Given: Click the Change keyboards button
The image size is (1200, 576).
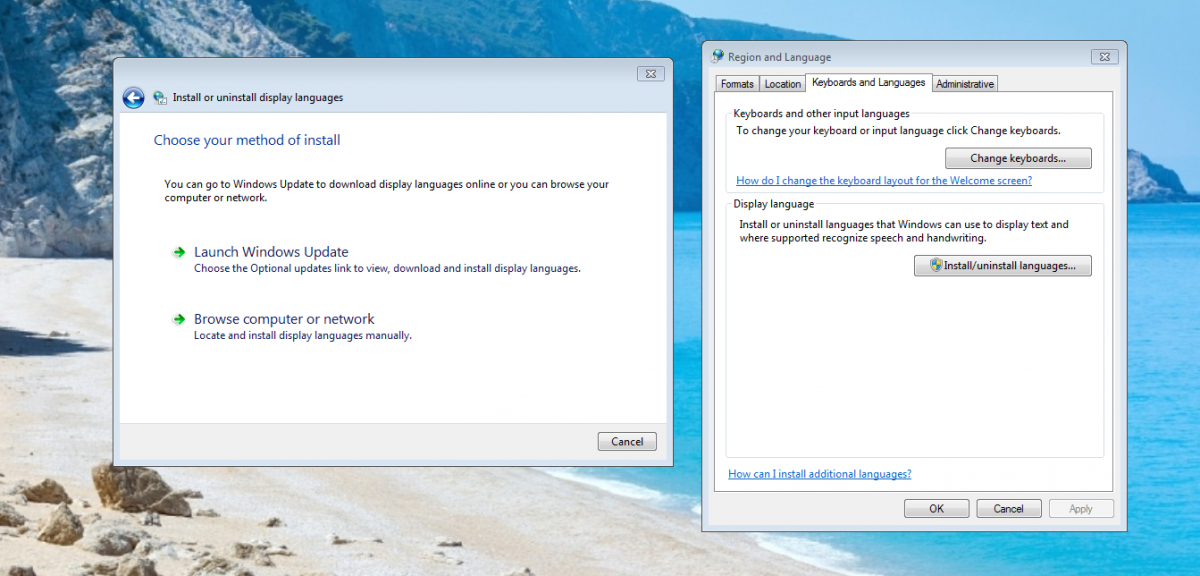Looking at the screenshot, I should 1018,158.
